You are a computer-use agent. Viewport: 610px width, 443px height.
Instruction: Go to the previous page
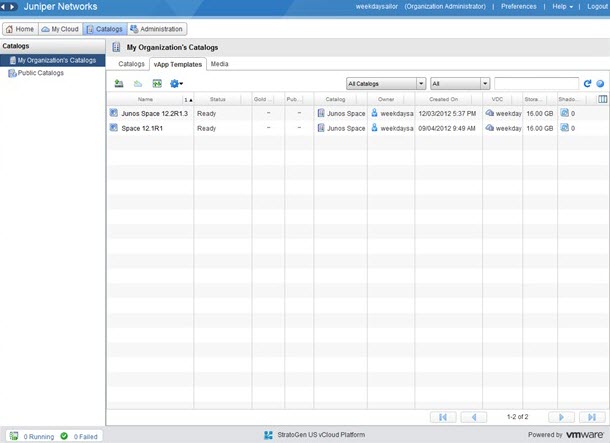coord(473,417)
